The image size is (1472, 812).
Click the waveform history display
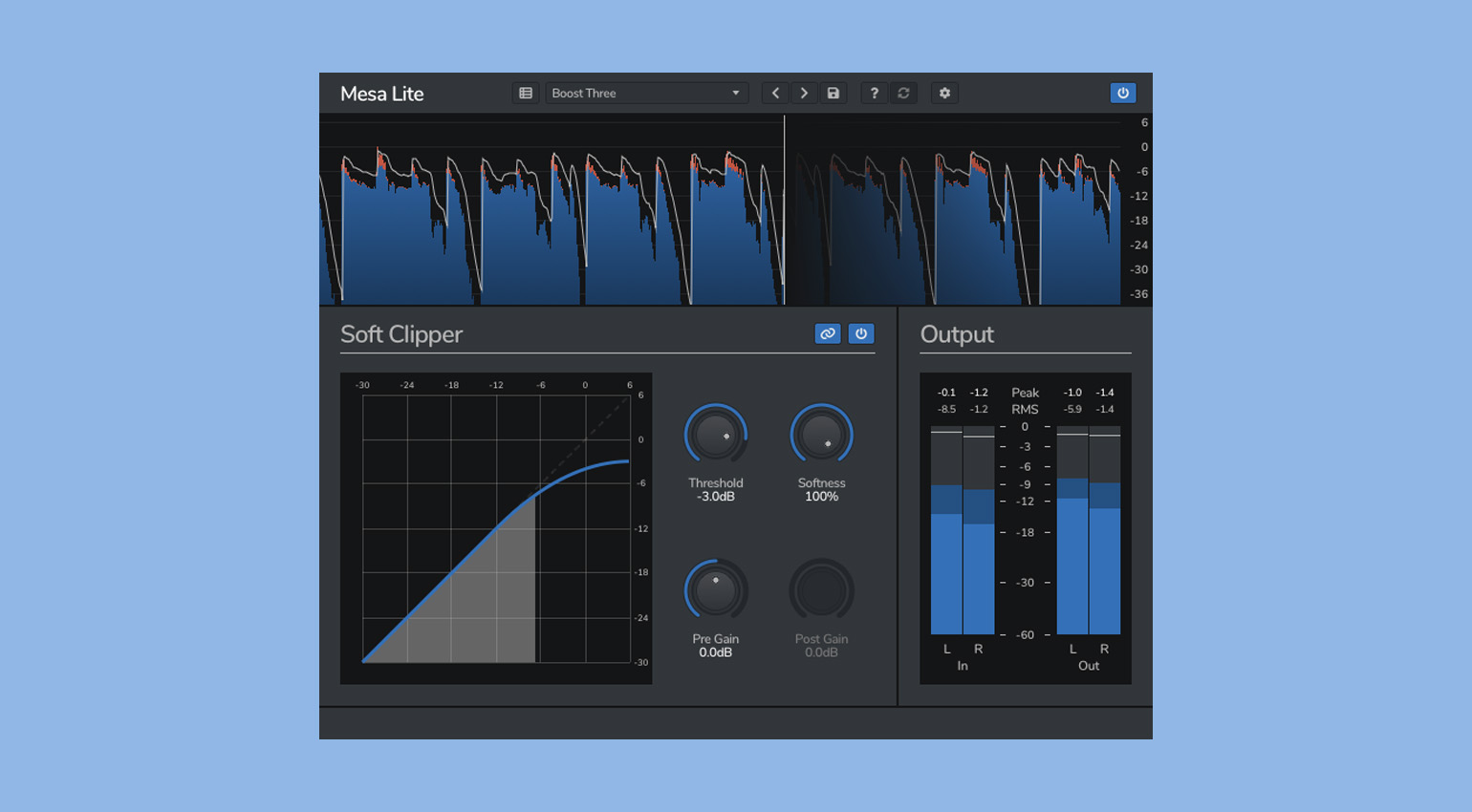tap(726, 210)
